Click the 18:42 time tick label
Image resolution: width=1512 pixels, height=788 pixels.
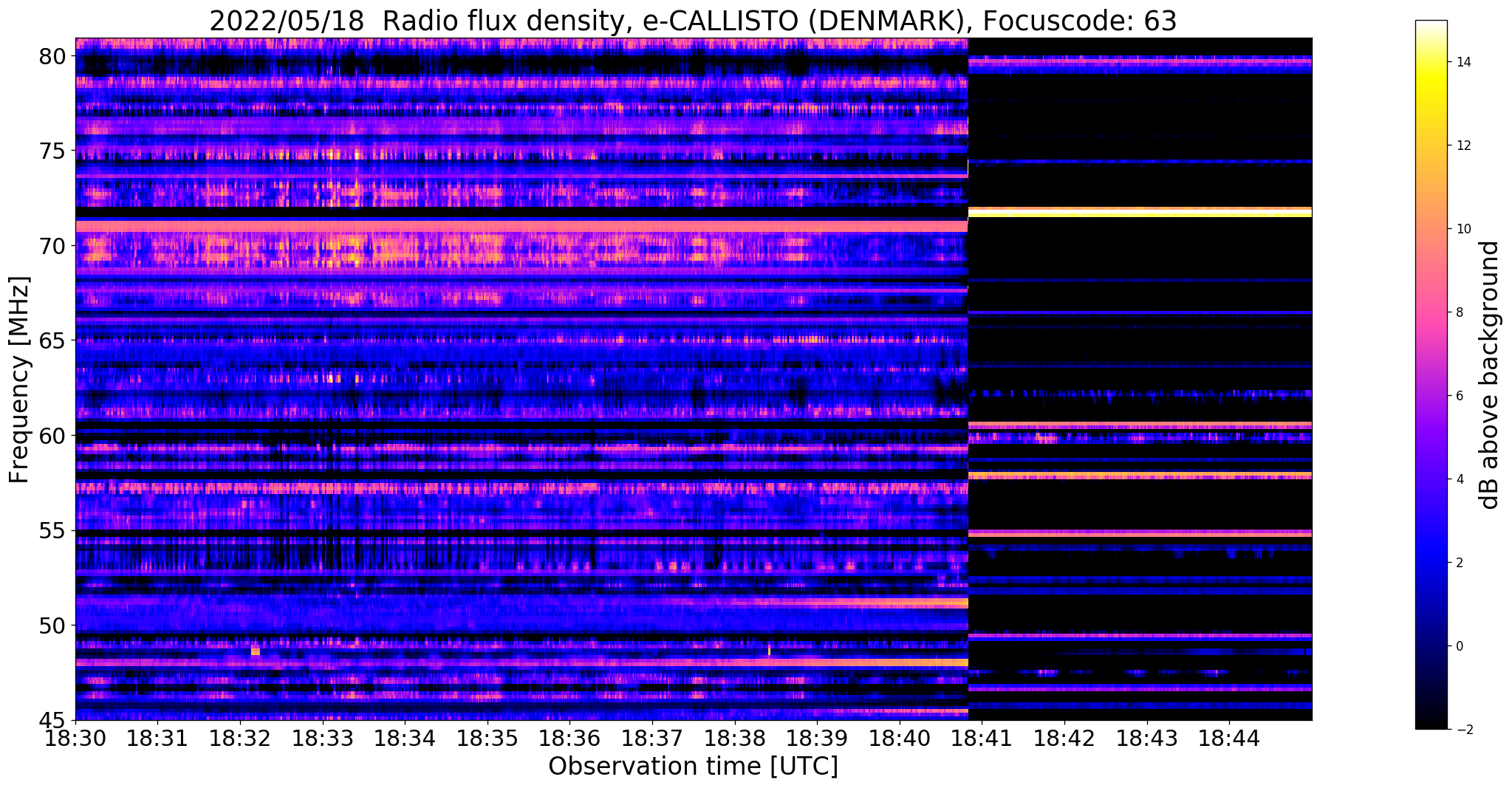tap(1064, 737)
